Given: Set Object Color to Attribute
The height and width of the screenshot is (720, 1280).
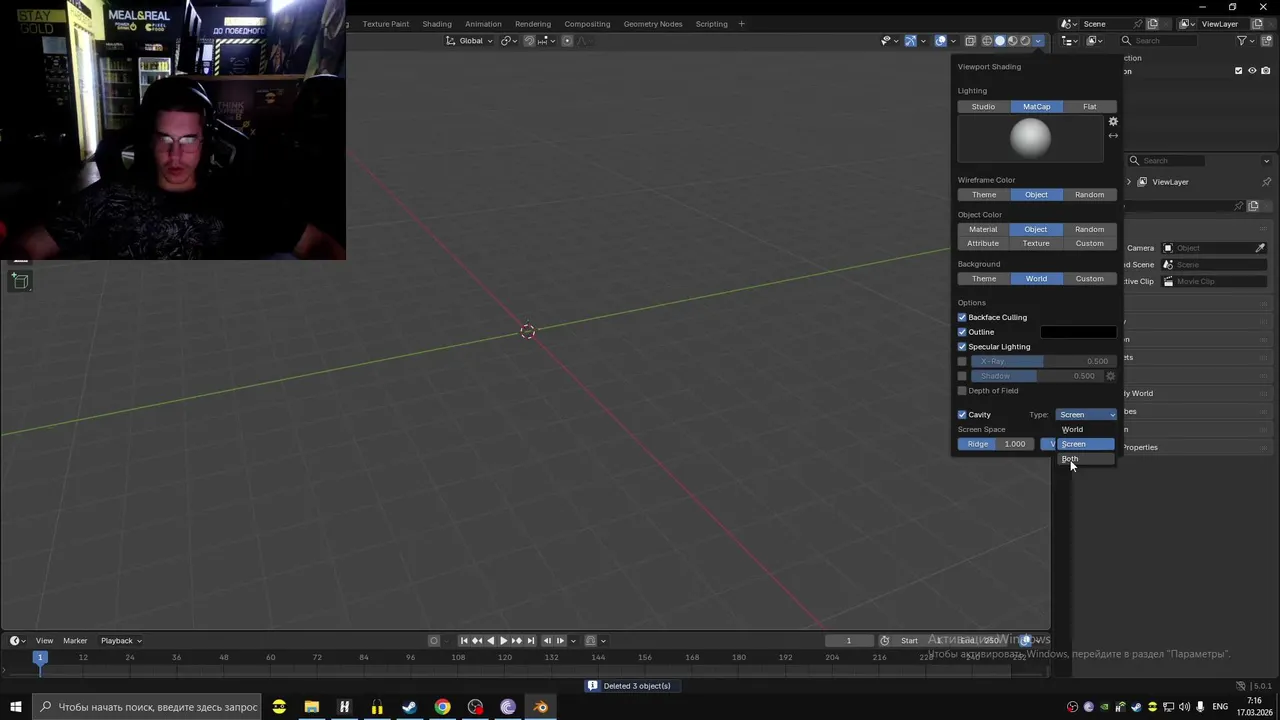Looking at the screenshot, I should (x=983, y=243).
